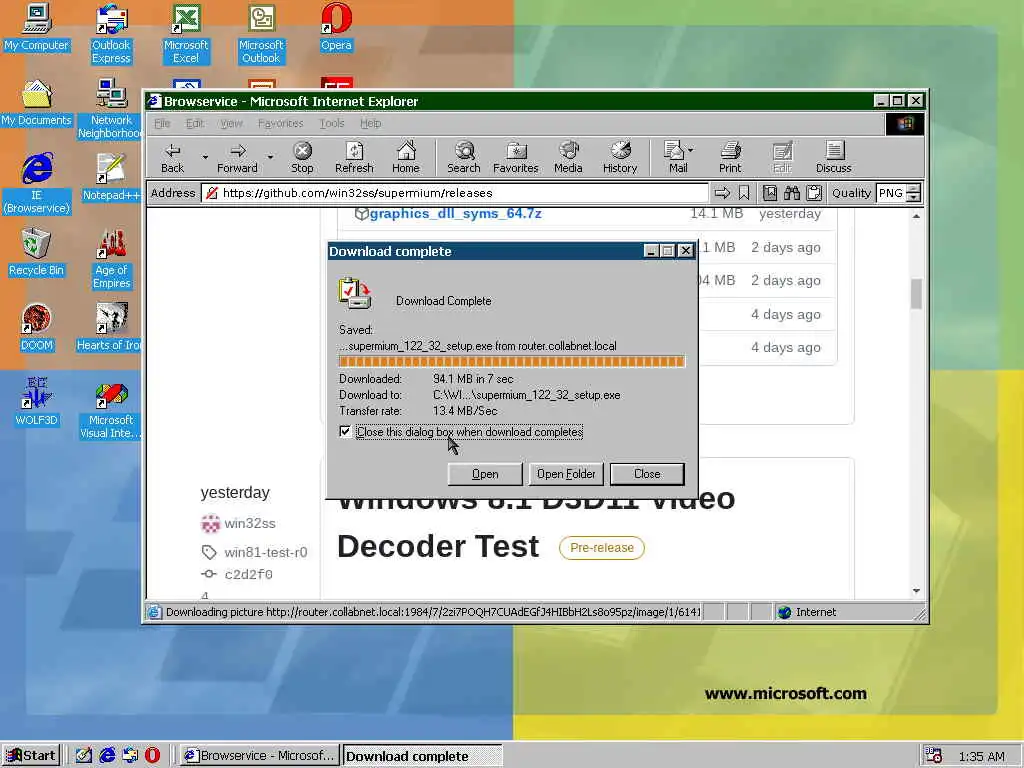1024x768 pixels.
Task: Open the graphics_dll_syms_64.7z link
Action: (x=455, y=214)
